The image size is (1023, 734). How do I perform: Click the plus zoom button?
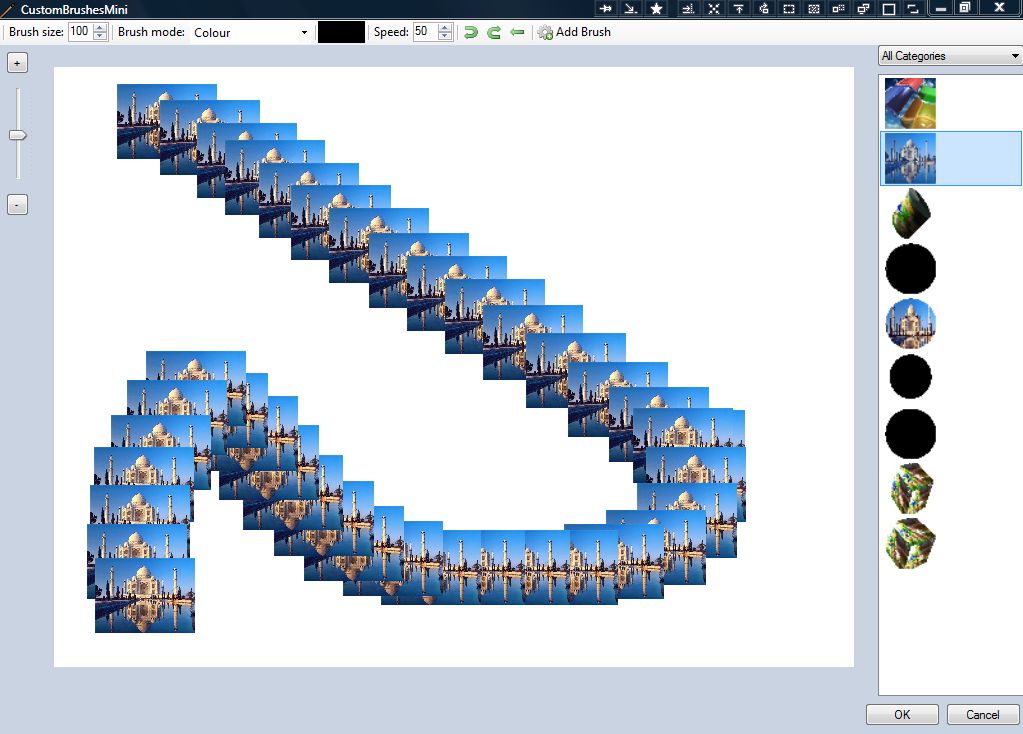(x=16, y=62)
